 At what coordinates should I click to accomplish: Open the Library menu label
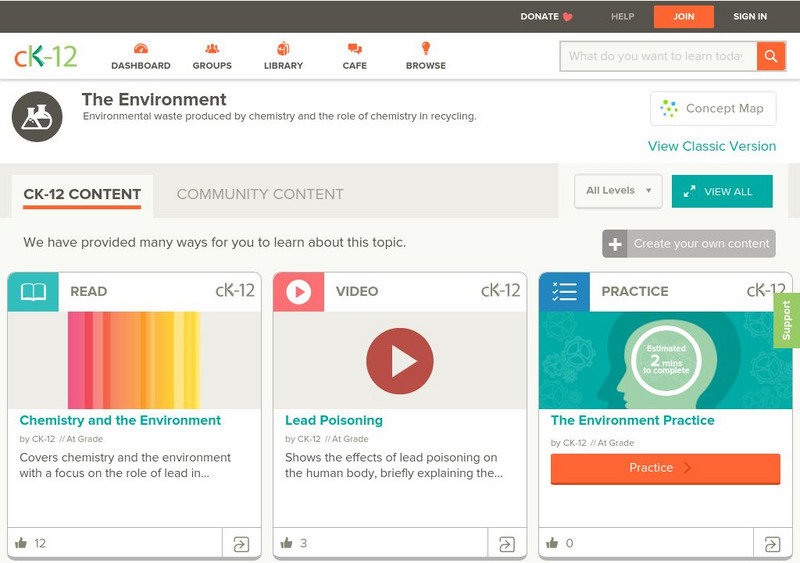point(283,66)
